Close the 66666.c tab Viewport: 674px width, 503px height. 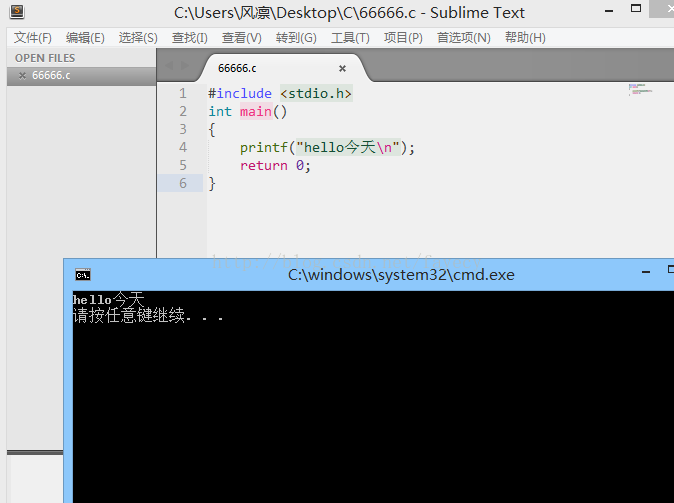click(x=342, y=68)
